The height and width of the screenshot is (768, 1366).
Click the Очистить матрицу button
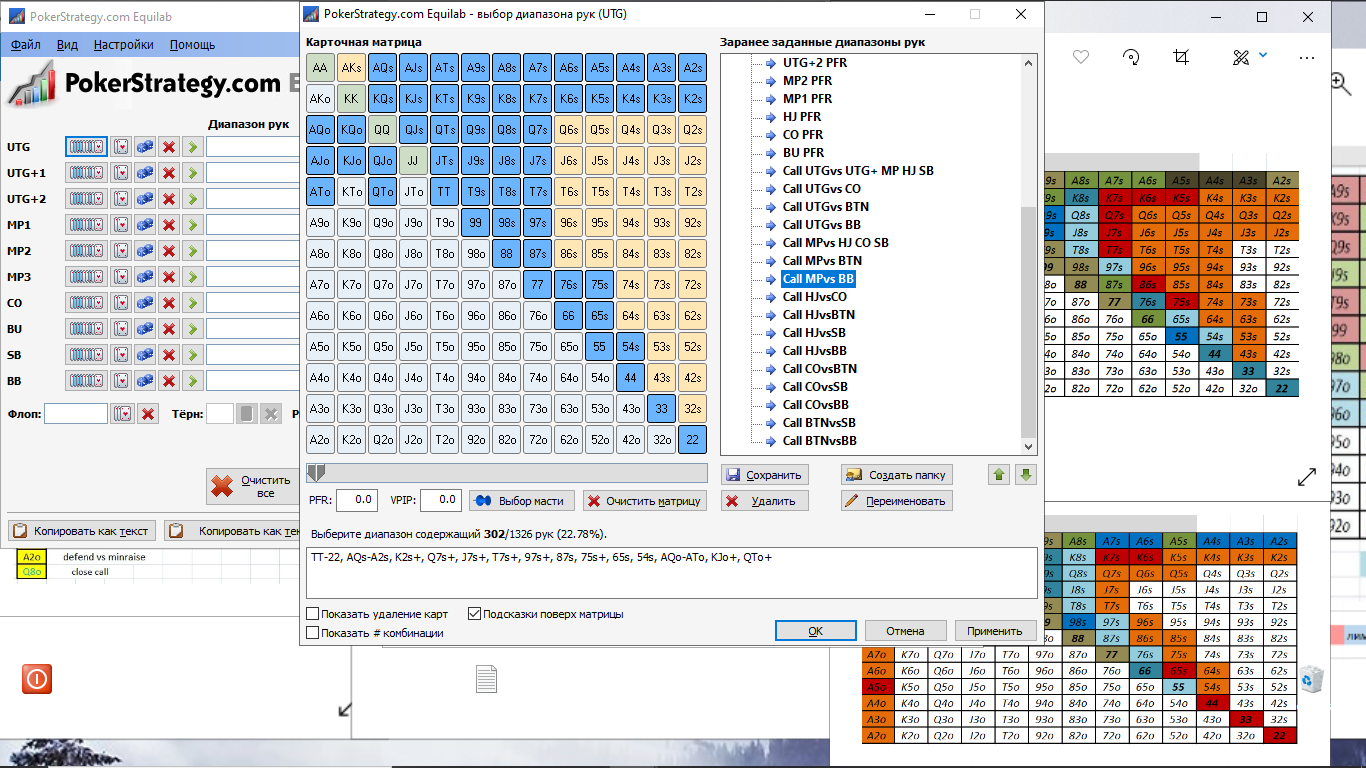[x=646, y=501]
